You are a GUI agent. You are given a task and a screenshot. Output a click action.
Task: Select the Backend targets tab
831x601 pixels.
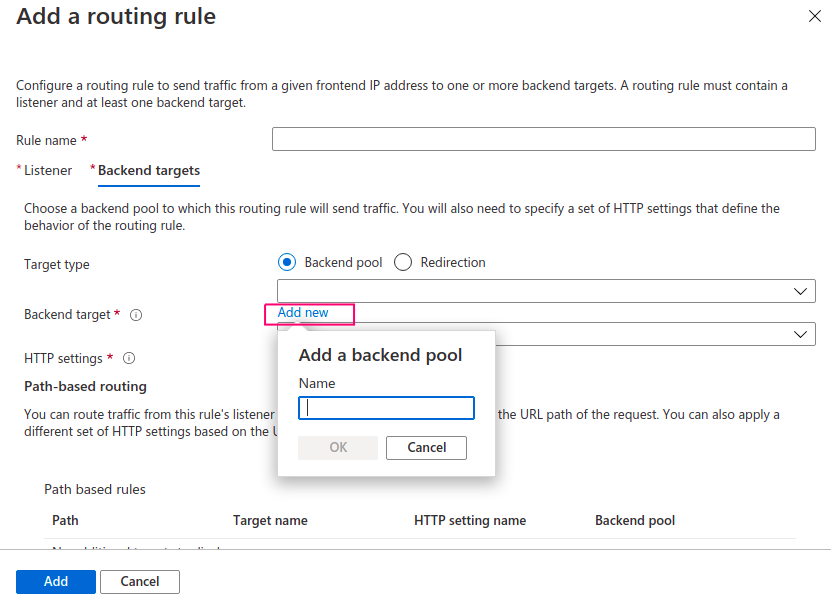(x=148, y=171)
